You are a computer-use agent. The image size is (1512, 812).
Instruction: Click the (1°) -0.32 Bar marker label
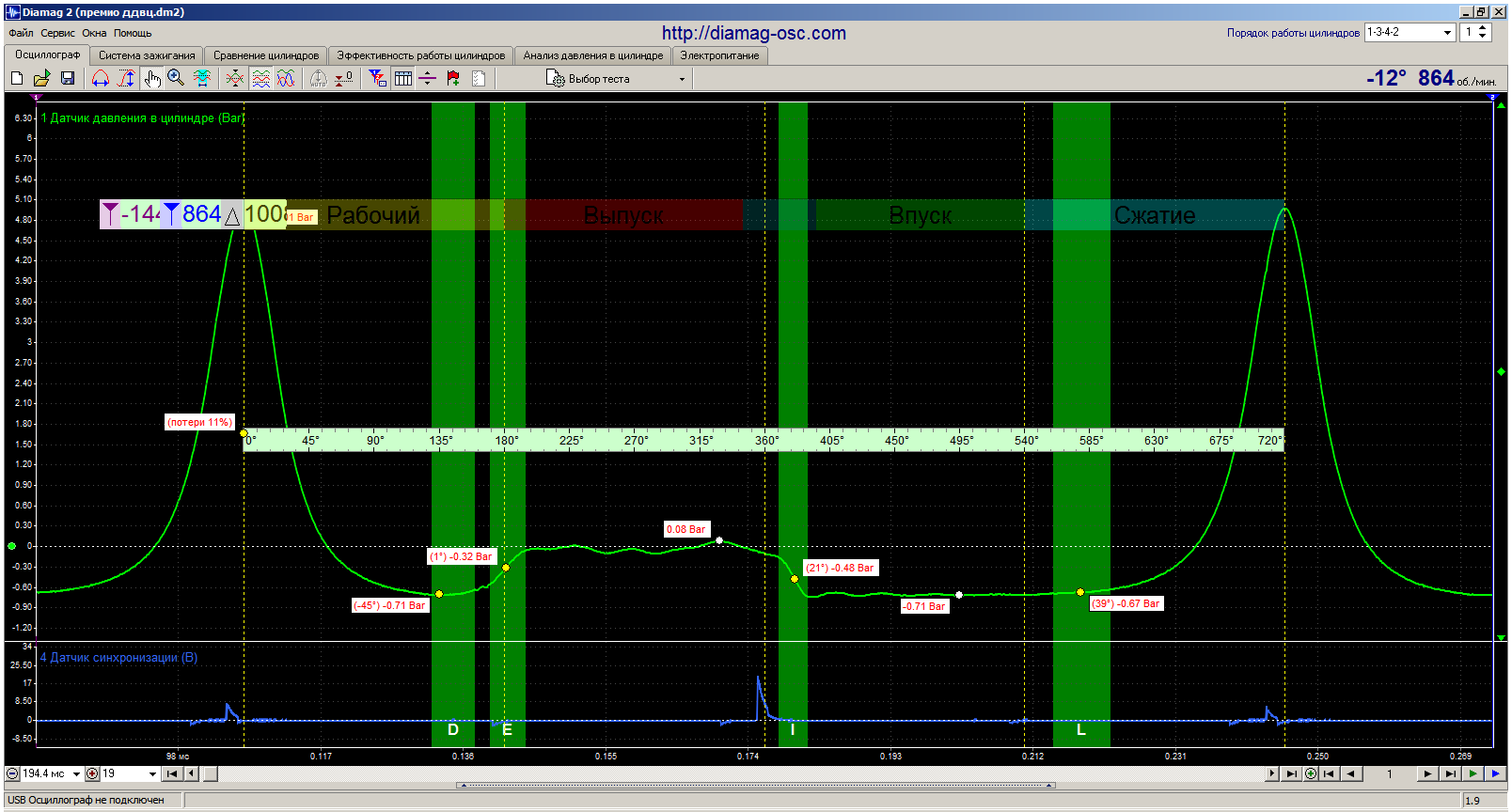point(461,556)
